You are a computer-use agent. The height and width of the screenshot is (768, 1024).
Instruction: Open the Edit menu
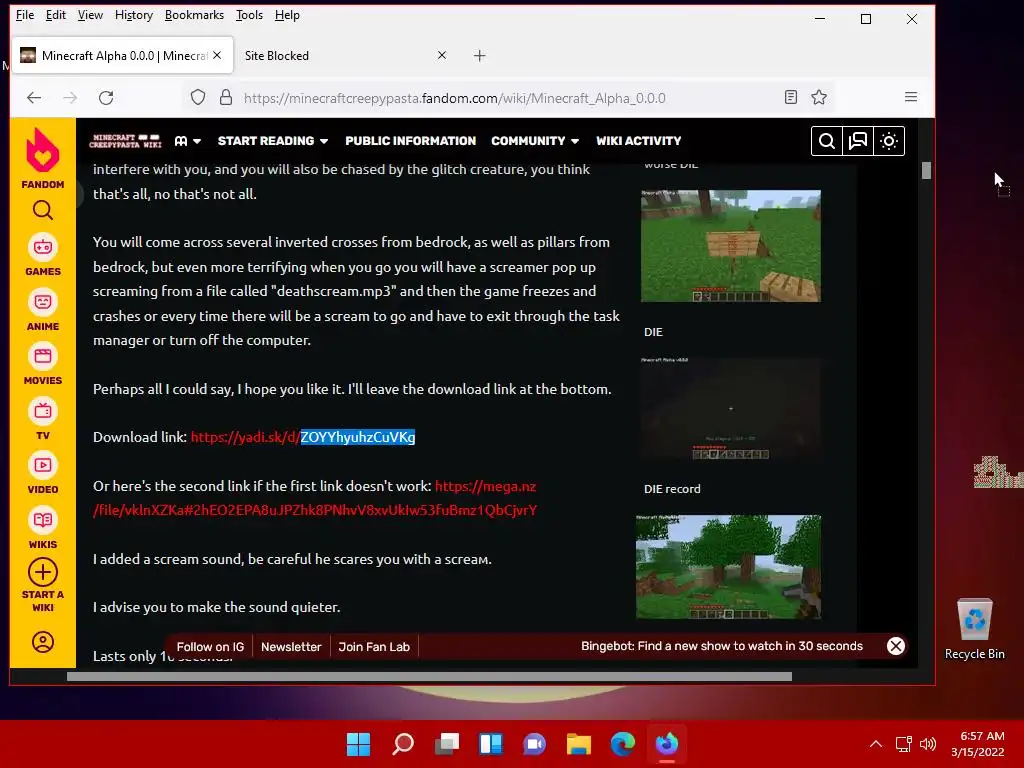[56, 15]
